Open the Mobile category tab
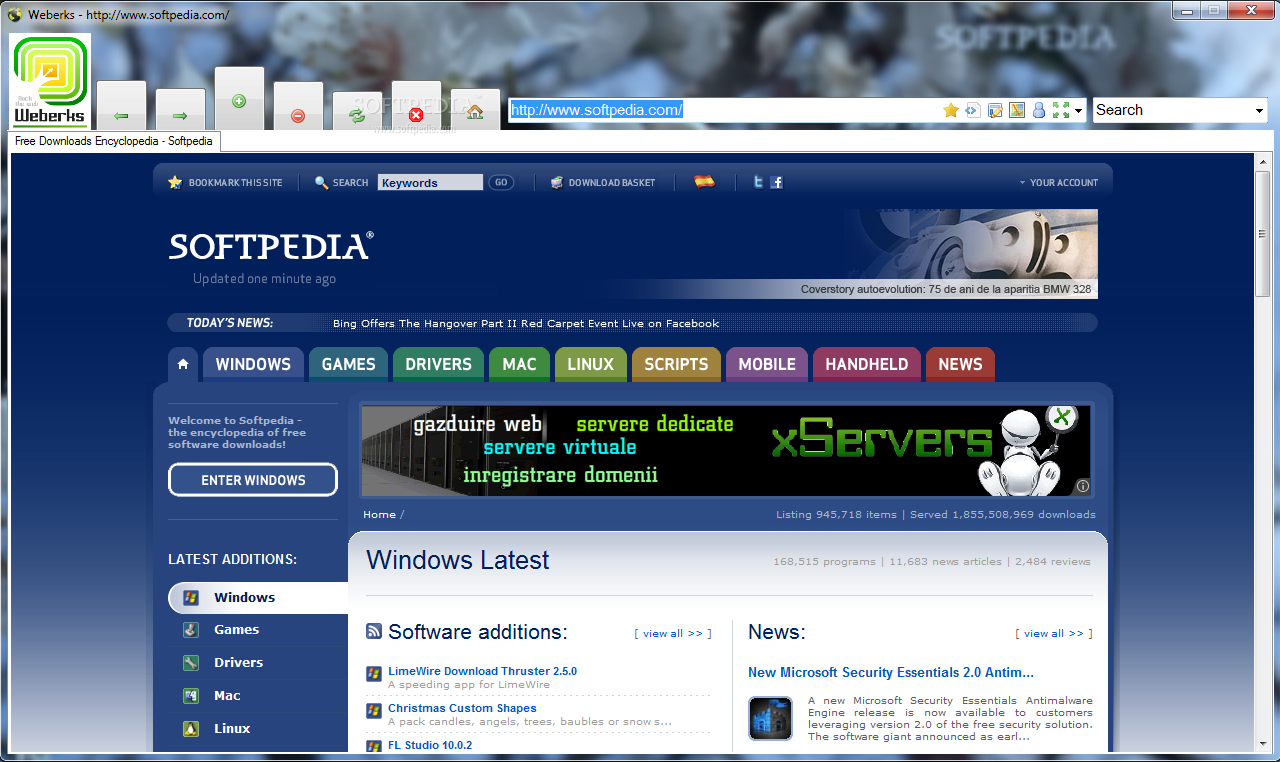The width and height of the screenshot is (1280, 762). [x=767, y=364]
